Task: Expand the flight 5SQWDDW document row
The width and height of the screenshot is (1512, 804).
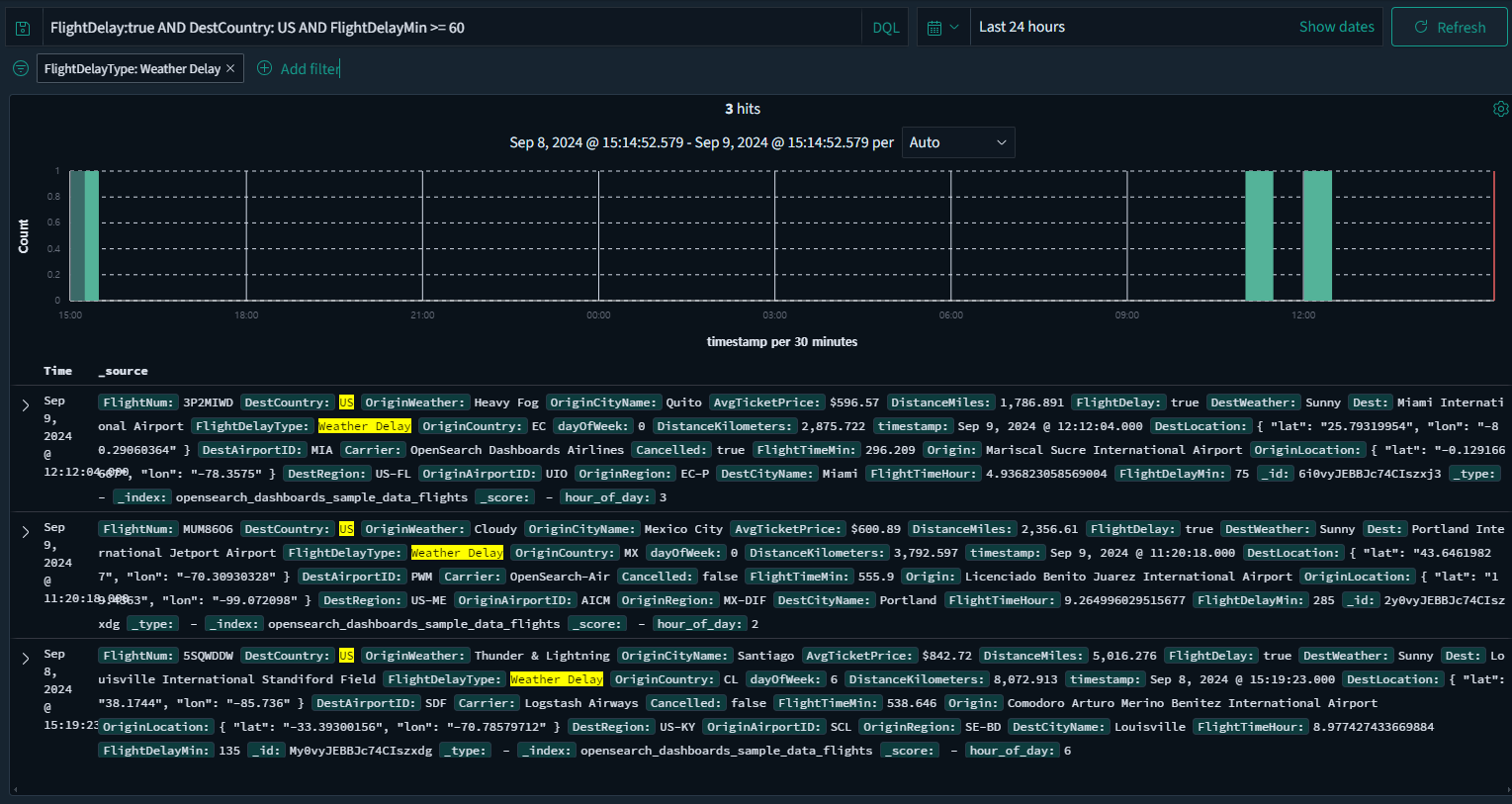Action: coord(26,659)
